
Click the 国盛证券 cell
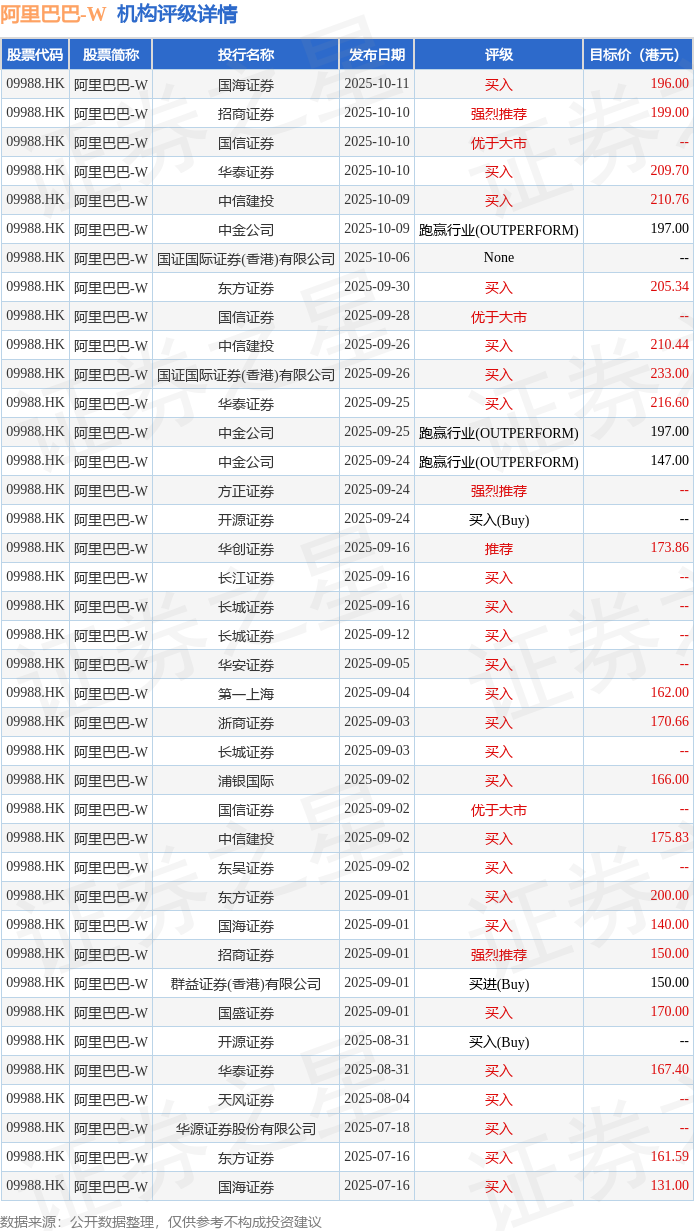pos(246,1012)
